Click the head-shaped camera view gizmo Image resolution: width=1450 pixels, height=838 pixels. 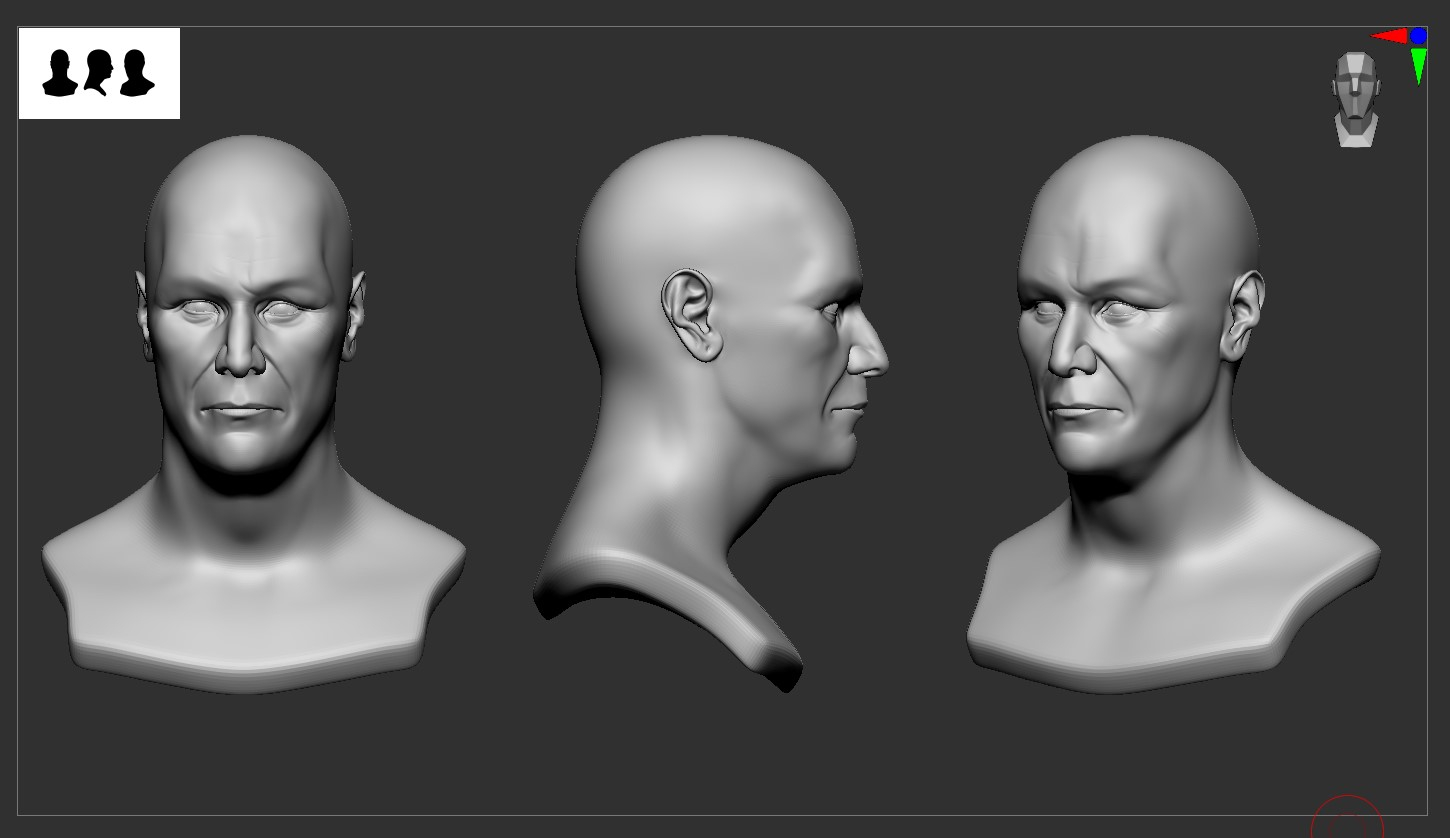[1356, 99]
